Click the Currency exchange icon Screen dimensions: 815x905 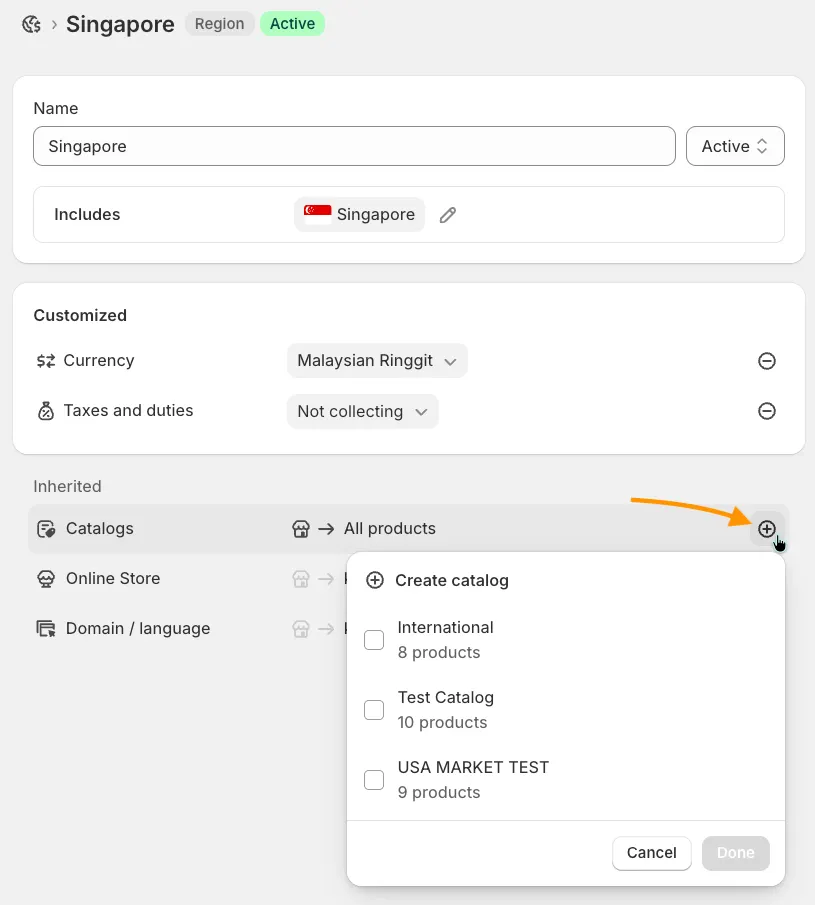point(45,361)
